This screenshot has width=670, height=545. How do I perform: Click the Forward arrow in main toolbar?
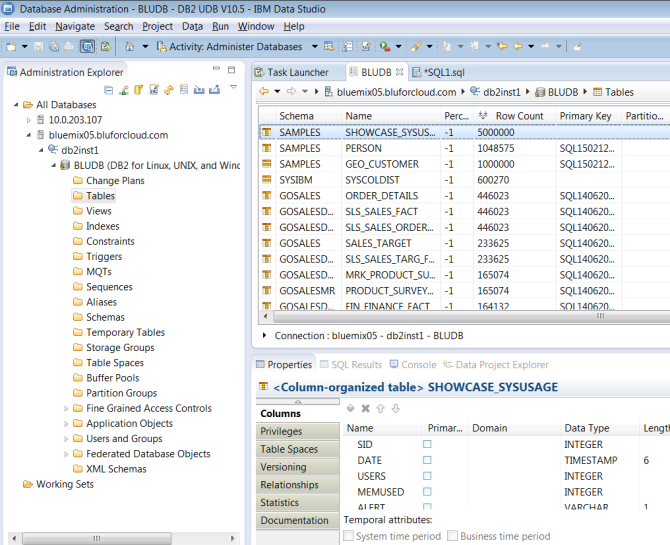pyautogui.click(x=545, y=46)
